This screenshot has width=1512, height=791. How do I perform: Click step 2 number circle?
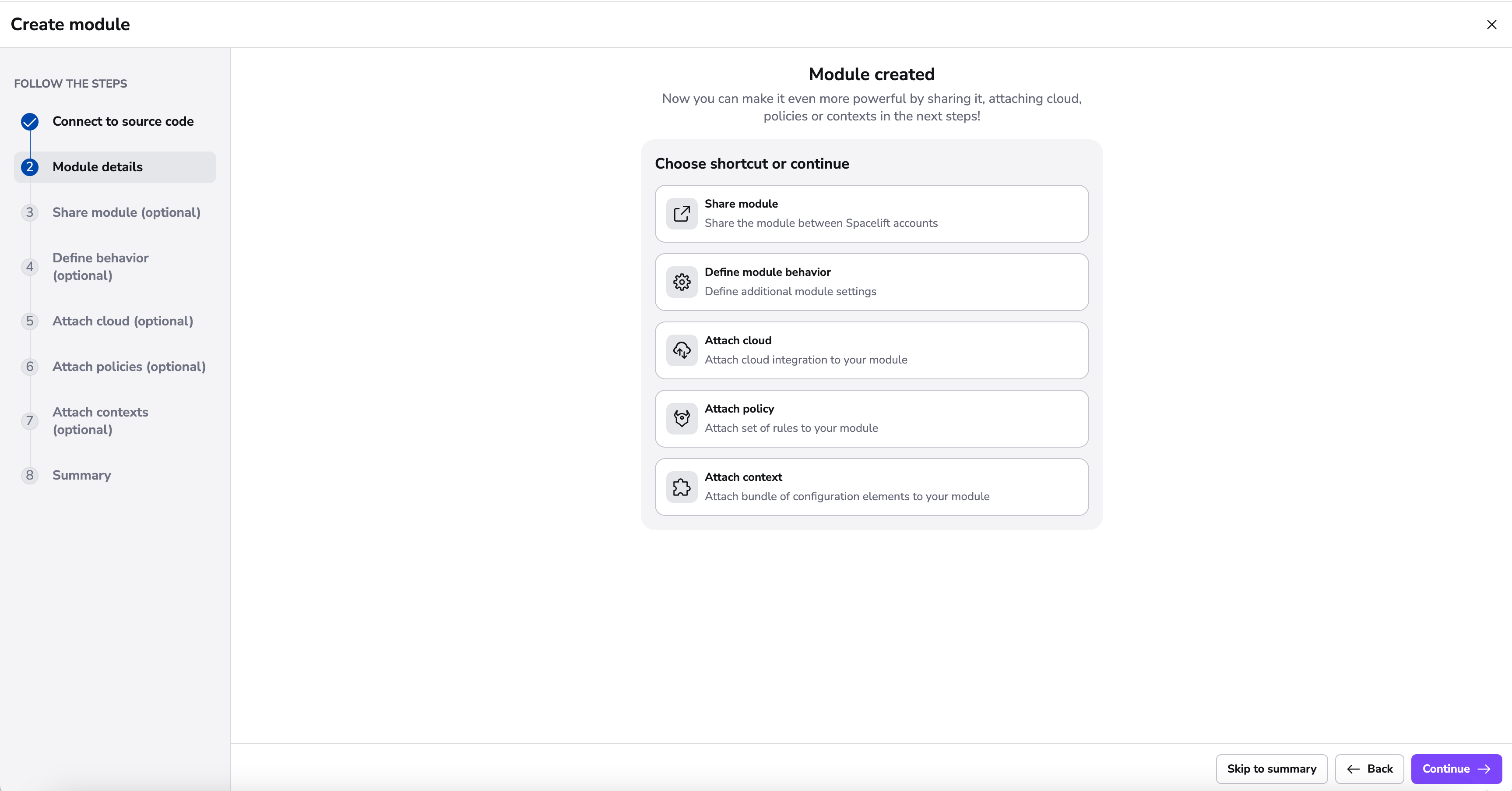[30, 167]
